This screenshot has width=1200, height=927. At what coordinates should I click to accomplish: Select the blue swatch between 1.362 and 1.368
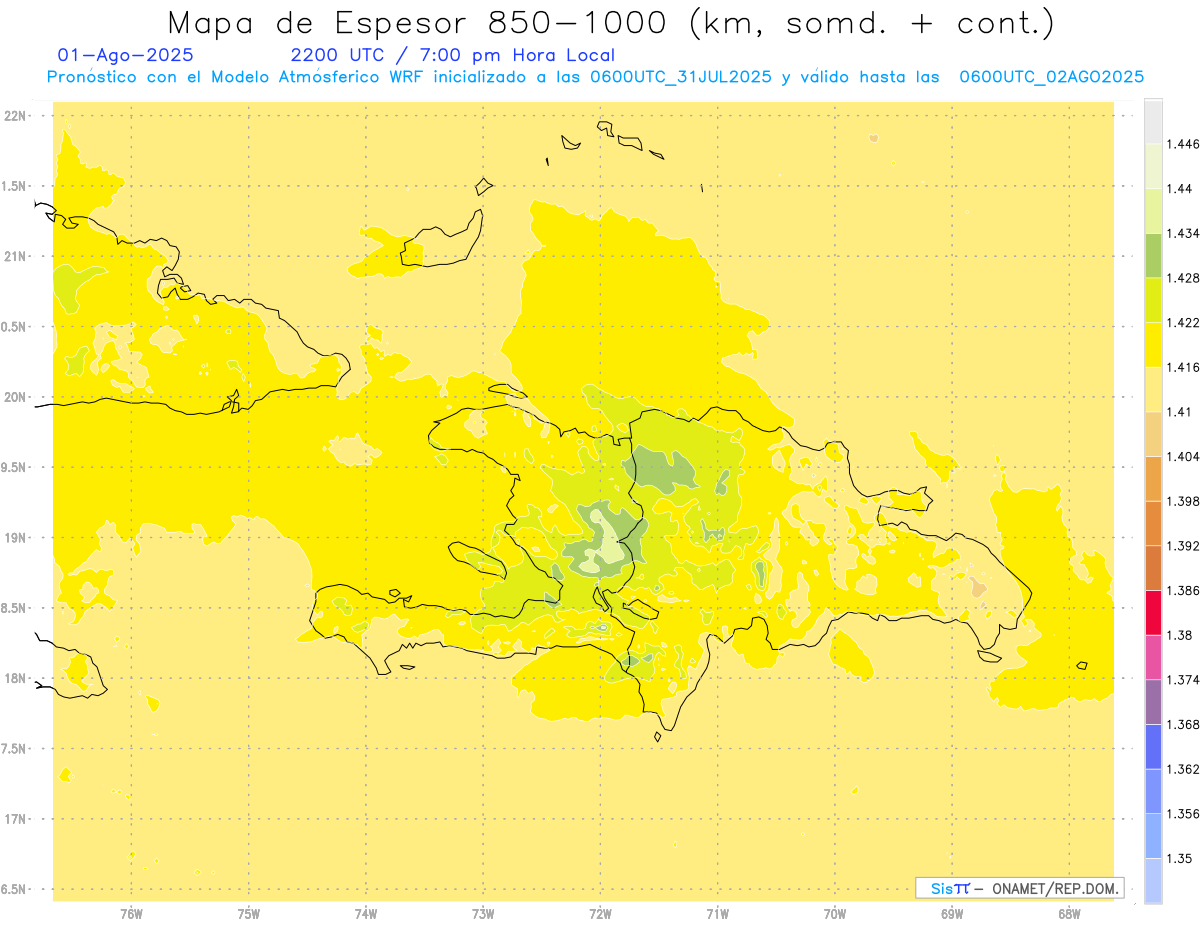1153,747
